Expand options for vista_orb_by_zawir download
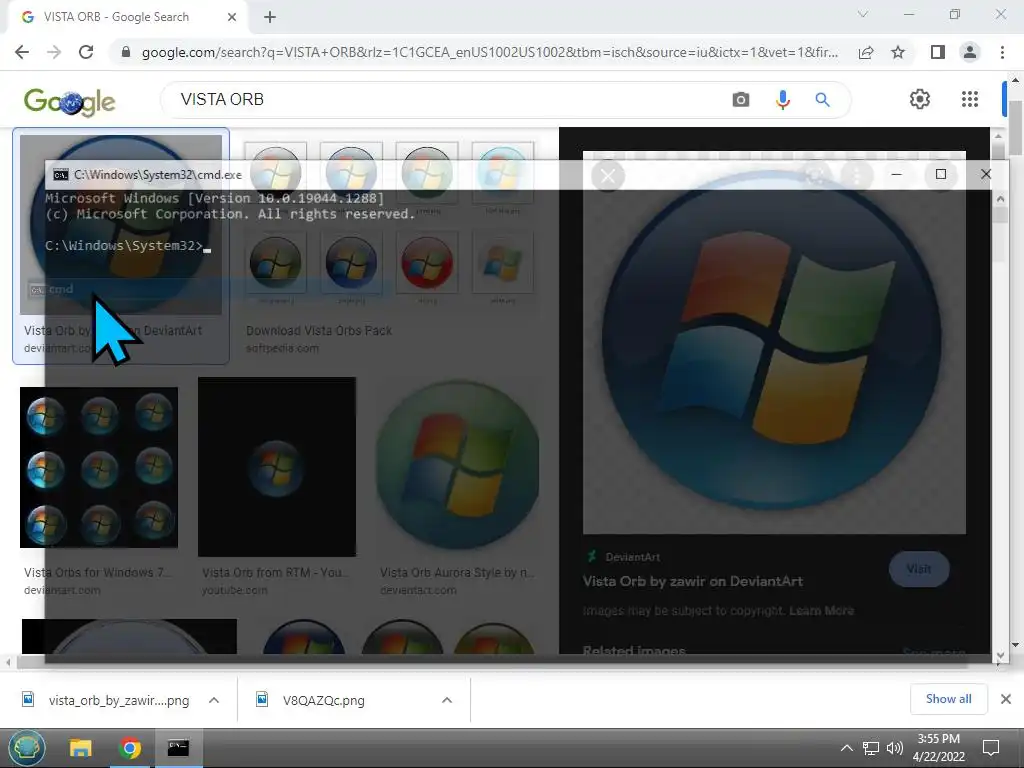The width and height of the screenshot is (1024, 768). [x=214, y=700]
